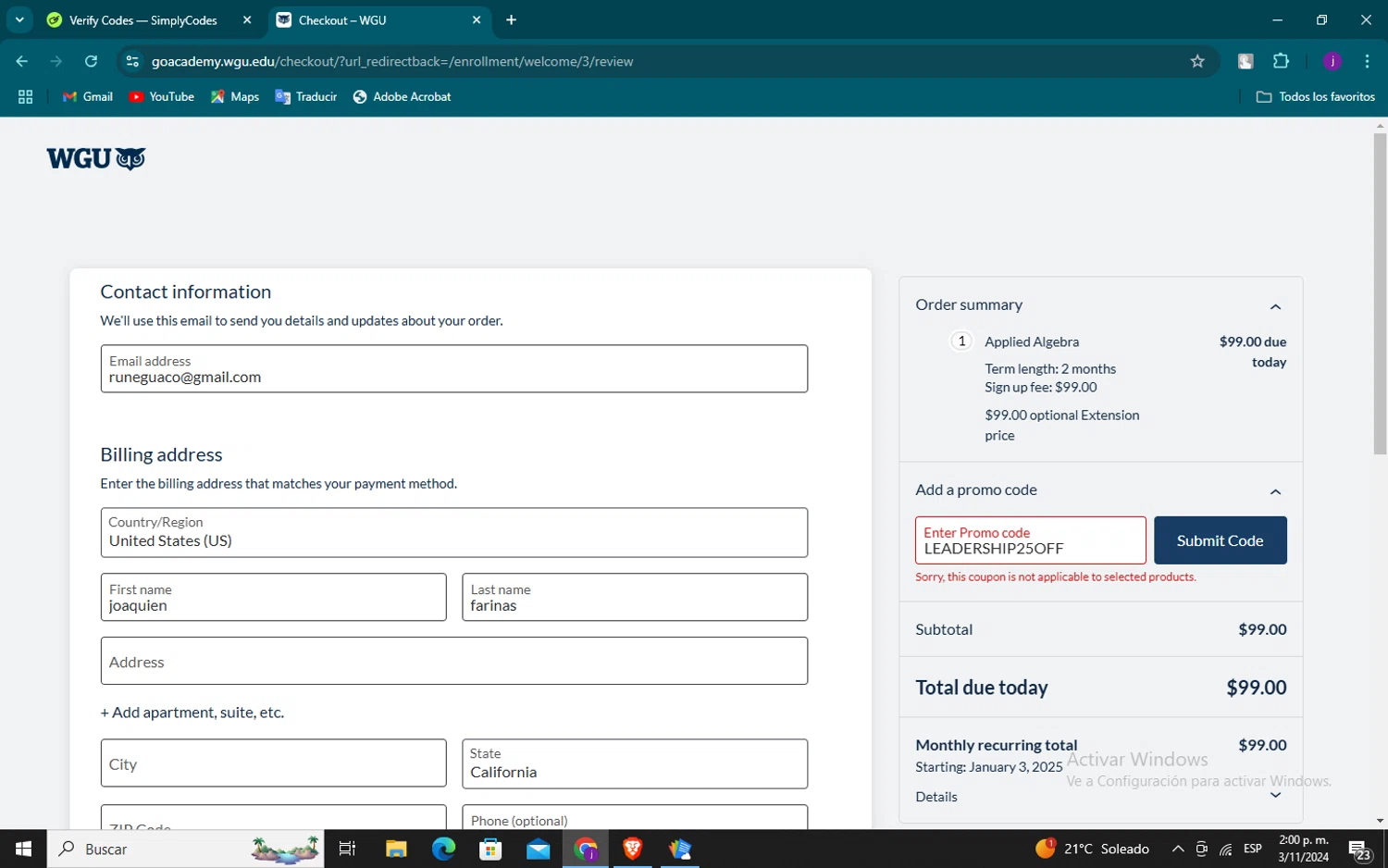1388x868 pixels.
Task: Open the tab search dropdown arrow
Action: (x=19, y=19)
